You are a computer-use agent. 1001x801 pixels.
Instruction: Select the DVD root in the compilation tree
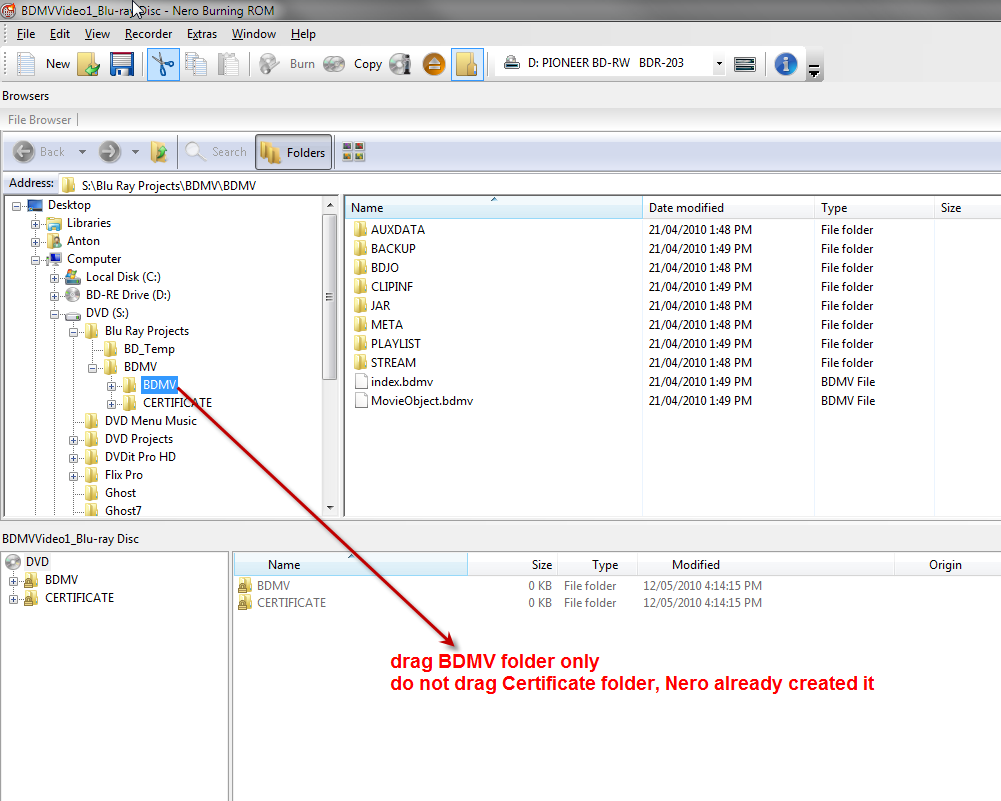[37, 562]
